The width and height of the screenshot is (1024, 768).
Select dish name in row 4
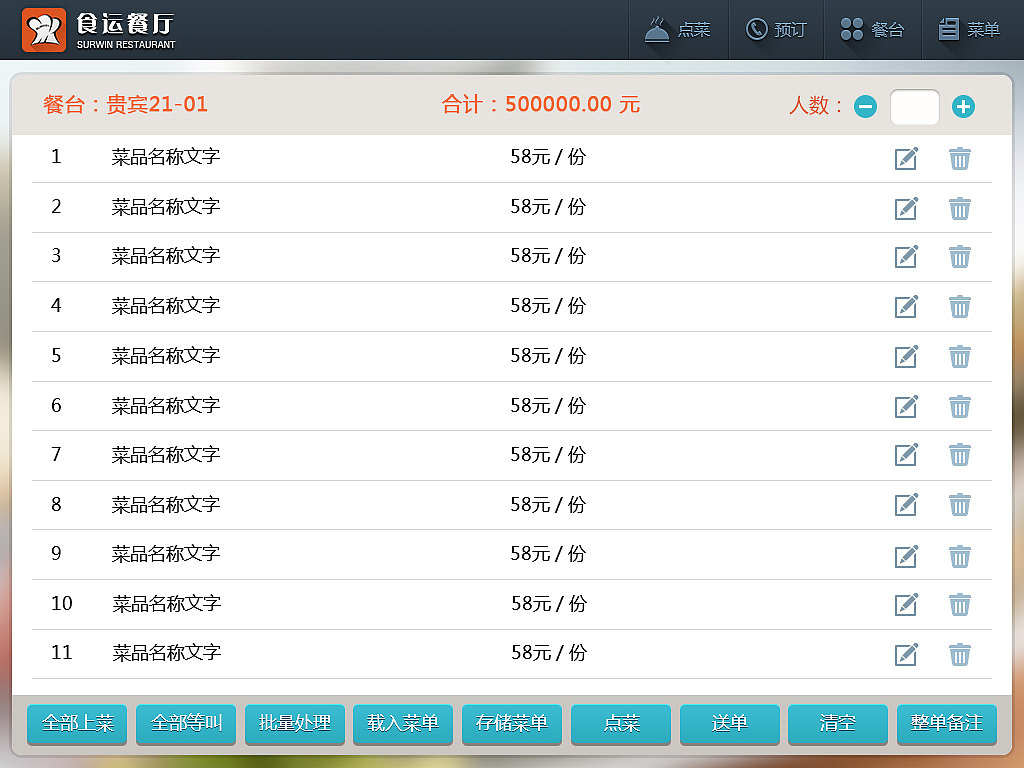(x=166, y=306)
